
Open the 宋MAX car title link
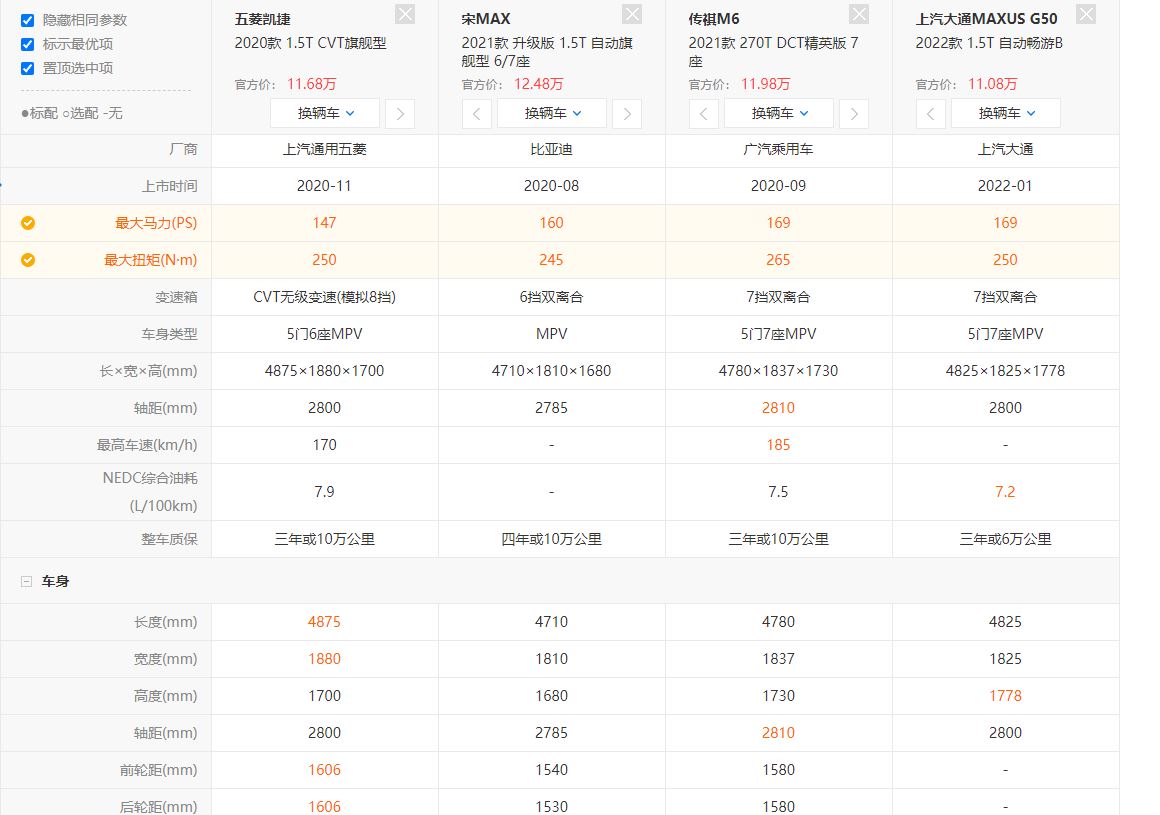pyautogui.click(x=486, y=19)
